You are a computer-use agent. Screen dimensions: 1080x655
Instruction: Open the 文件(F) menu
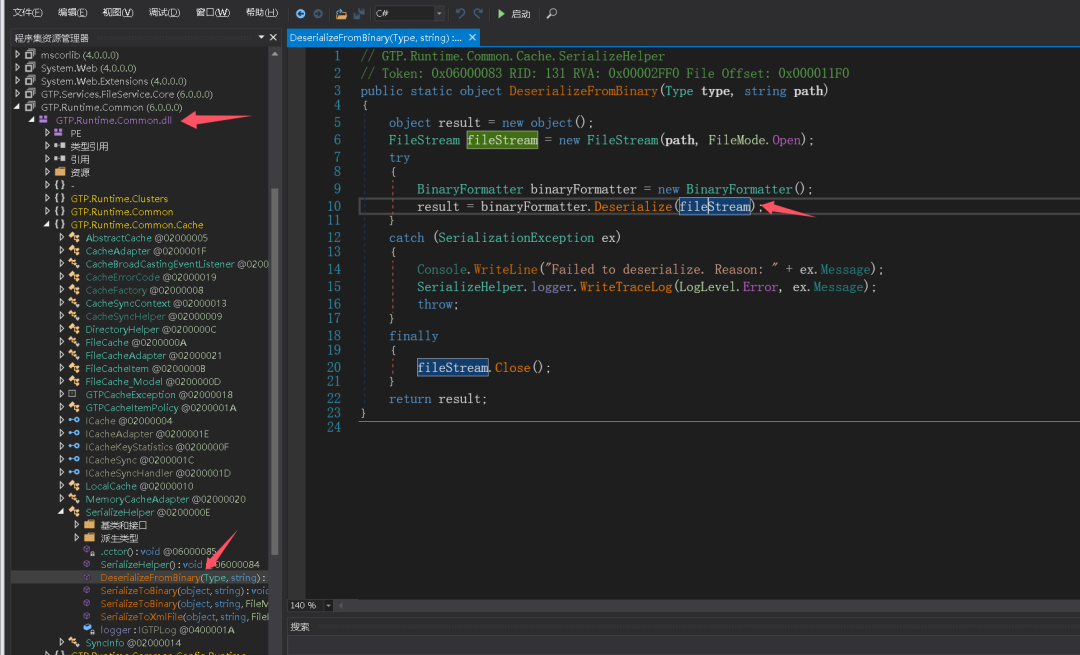pos(28,13)
